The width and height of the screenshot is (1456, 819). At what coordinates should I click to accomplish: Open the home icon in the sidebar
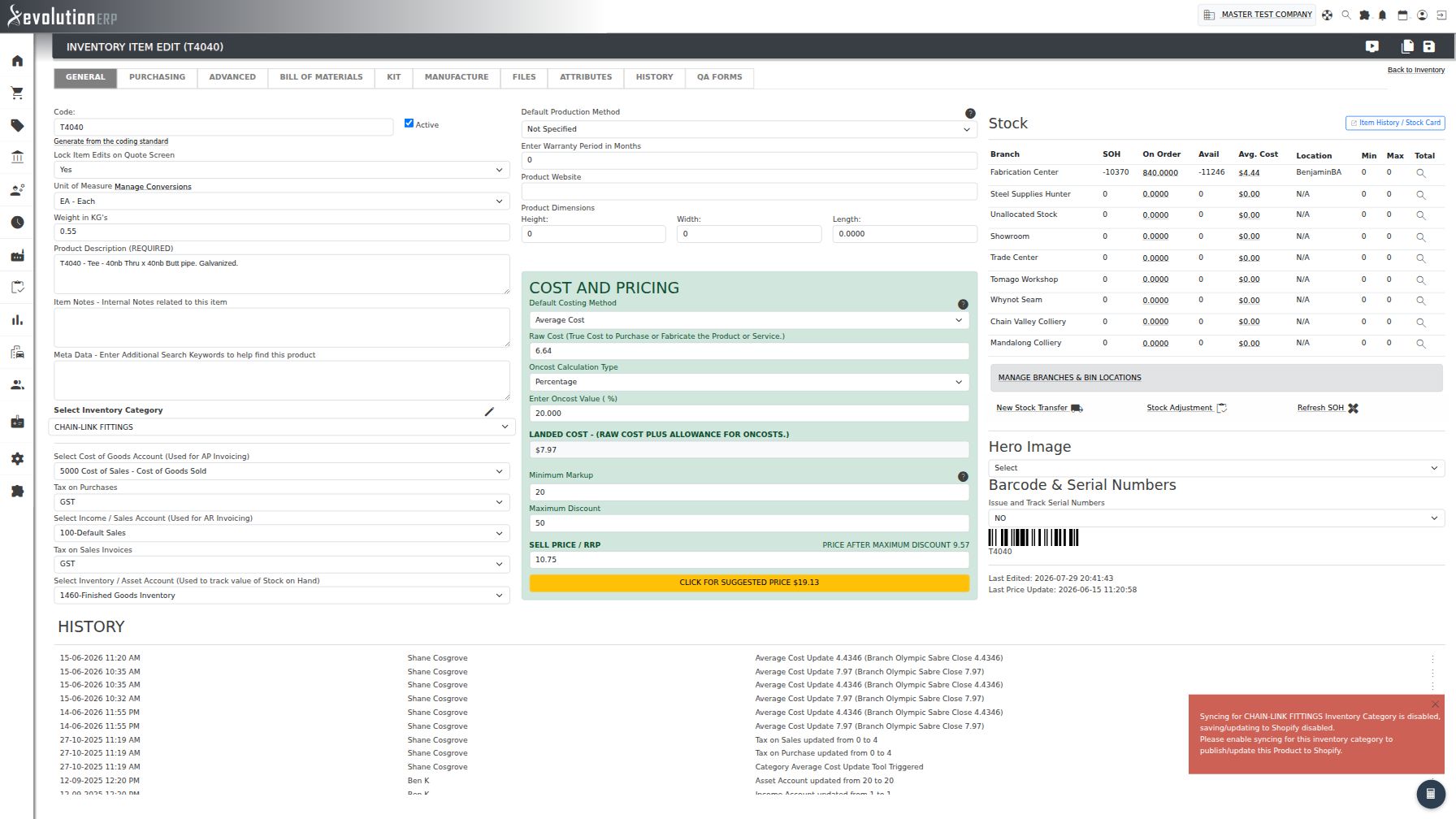pyautogui.click(x=17, y=61)
